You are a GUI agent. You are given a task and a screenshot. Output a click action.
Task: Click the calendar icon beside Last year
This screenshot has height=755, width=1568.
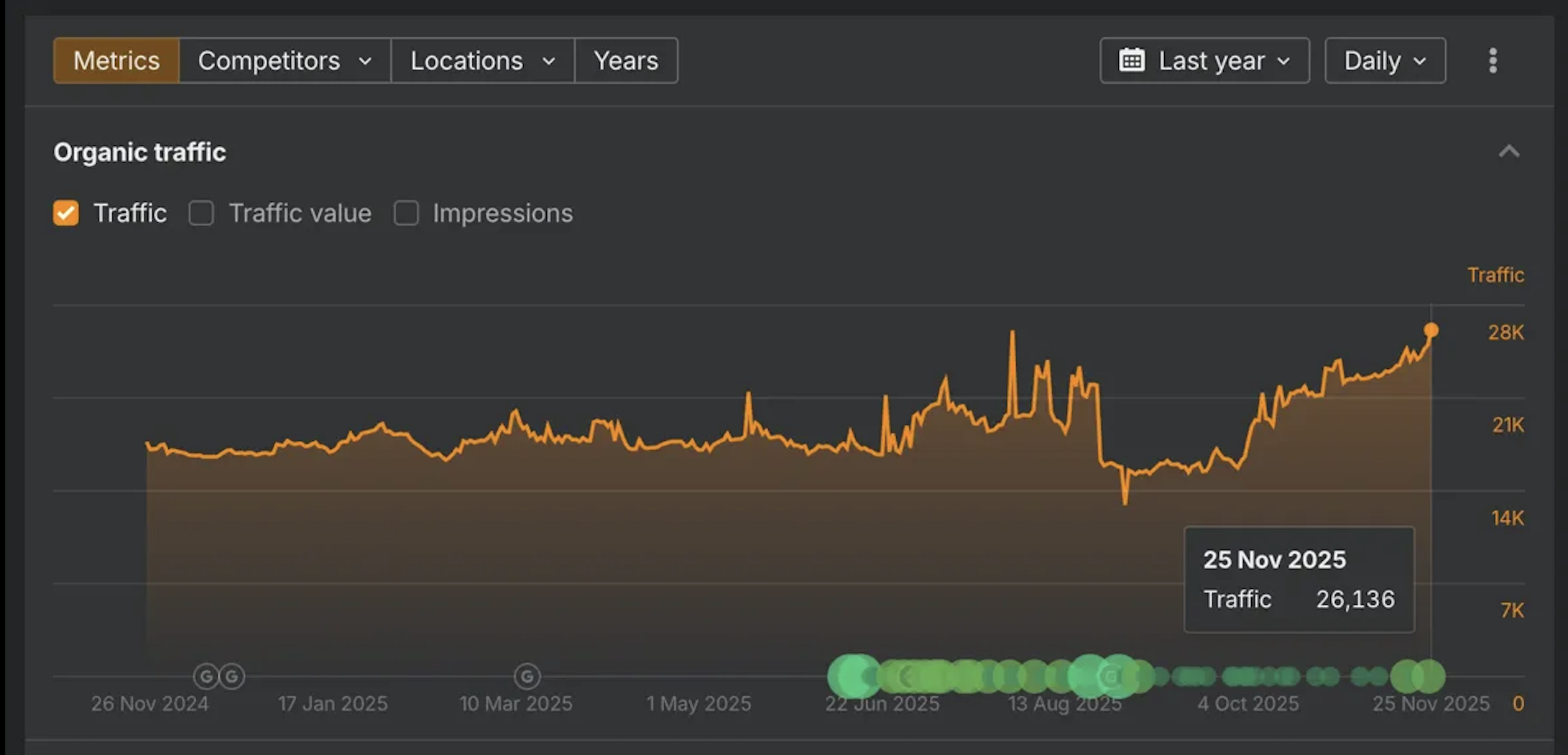point(1132,60)
